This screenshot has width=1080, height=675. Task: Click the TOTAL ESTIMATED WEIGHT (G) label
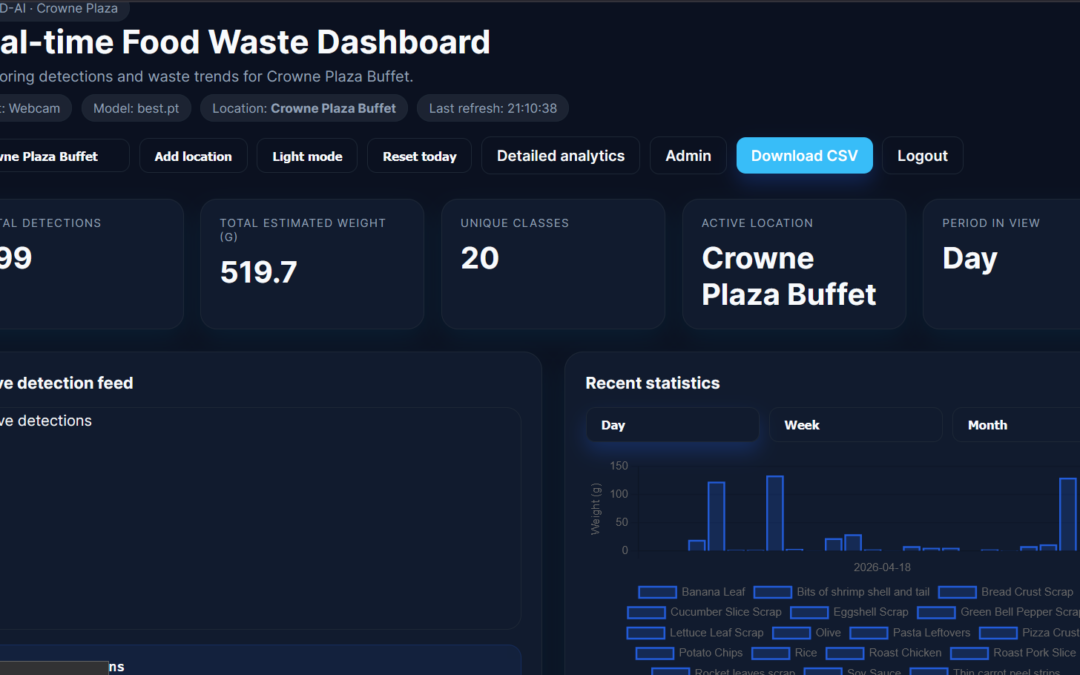point(302,229)
